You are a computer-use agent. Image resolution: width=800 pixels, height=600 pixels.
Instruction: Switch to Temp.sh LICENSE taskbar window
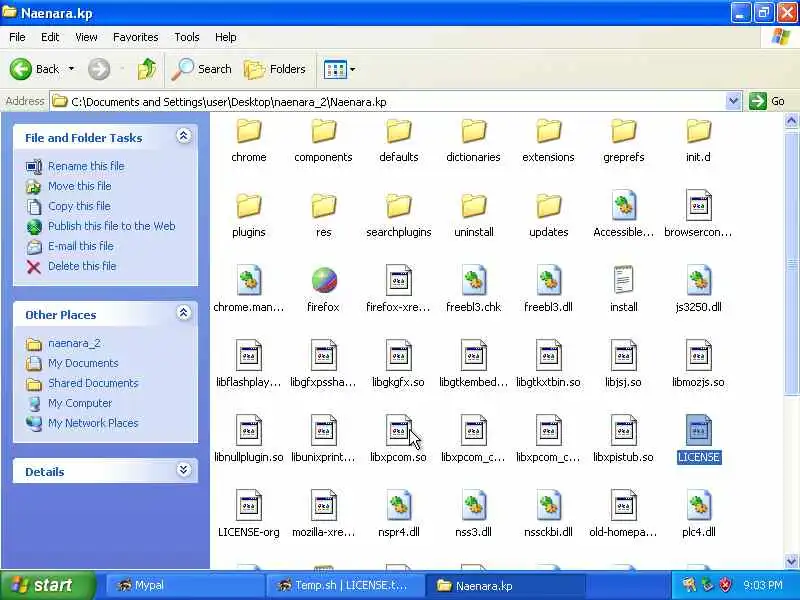(345, 585)
